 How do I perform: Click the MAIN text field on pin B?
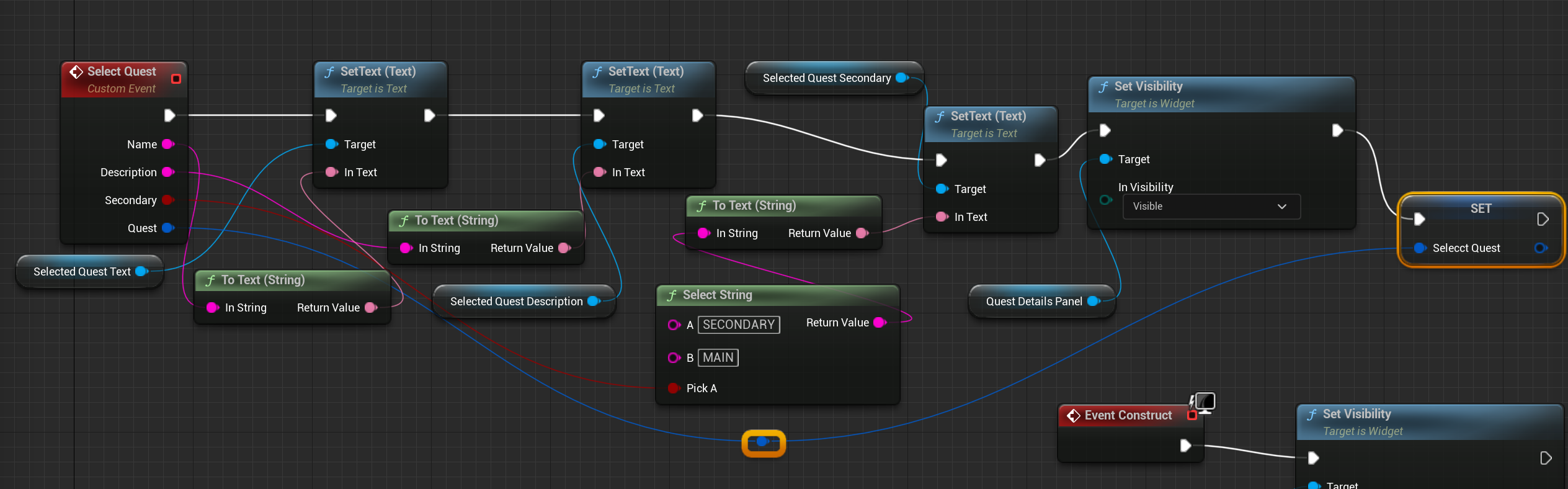click(x=718, y=357)
